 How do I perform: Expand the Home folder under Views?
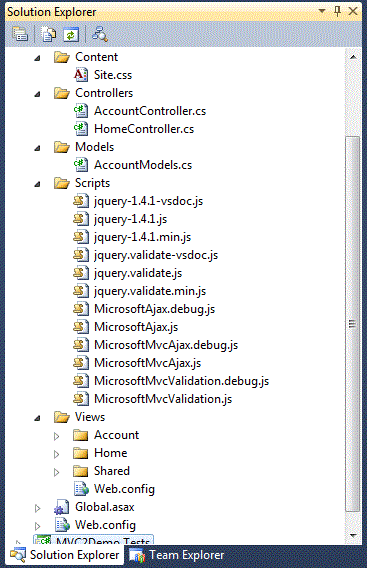click(x=57, y=454)
